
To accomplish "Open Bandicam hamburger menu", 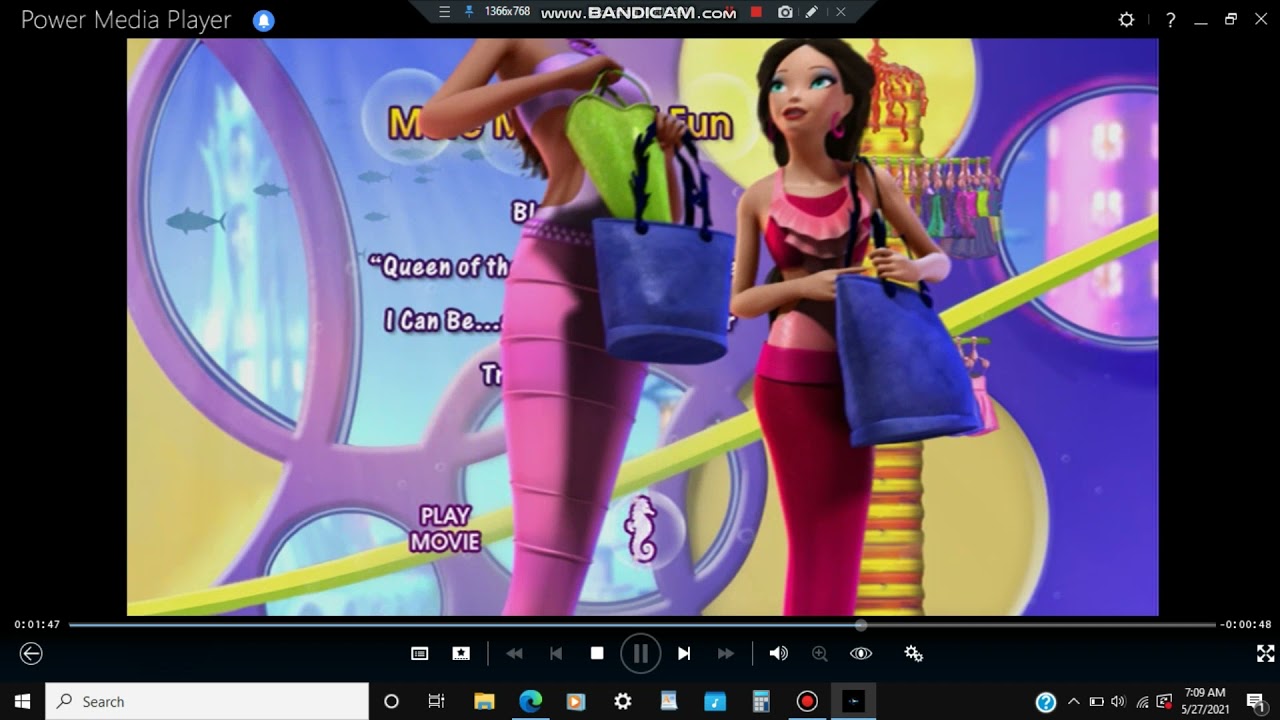I will point(445,12).
